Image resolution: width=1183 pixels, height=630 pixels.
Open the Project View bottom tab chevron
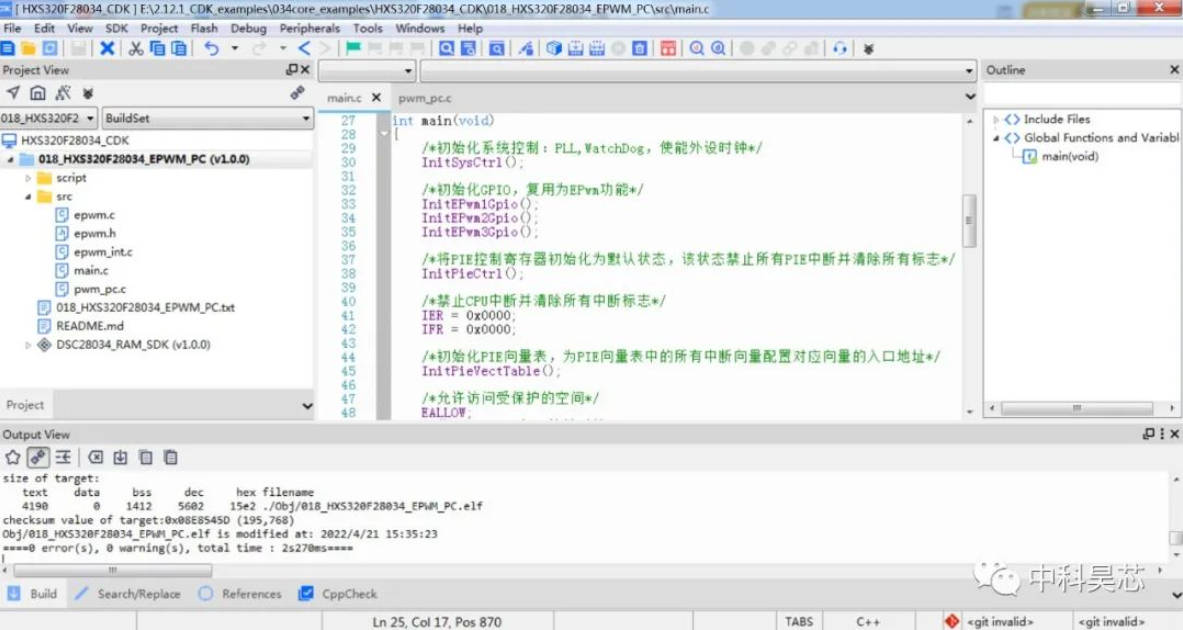tap(307, 405)
